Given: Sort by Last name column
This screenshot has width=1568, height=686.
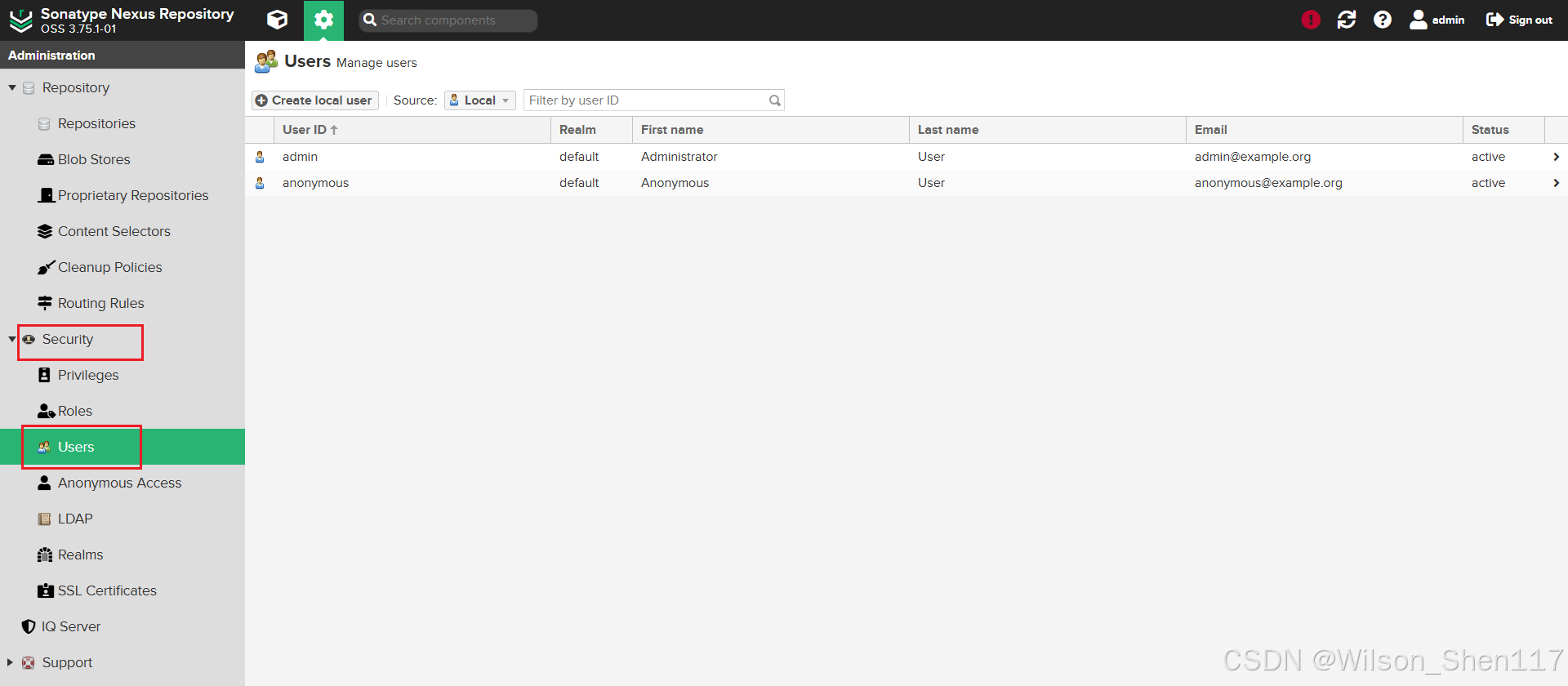Looking at the screenshot, I should click(1047, 130).
